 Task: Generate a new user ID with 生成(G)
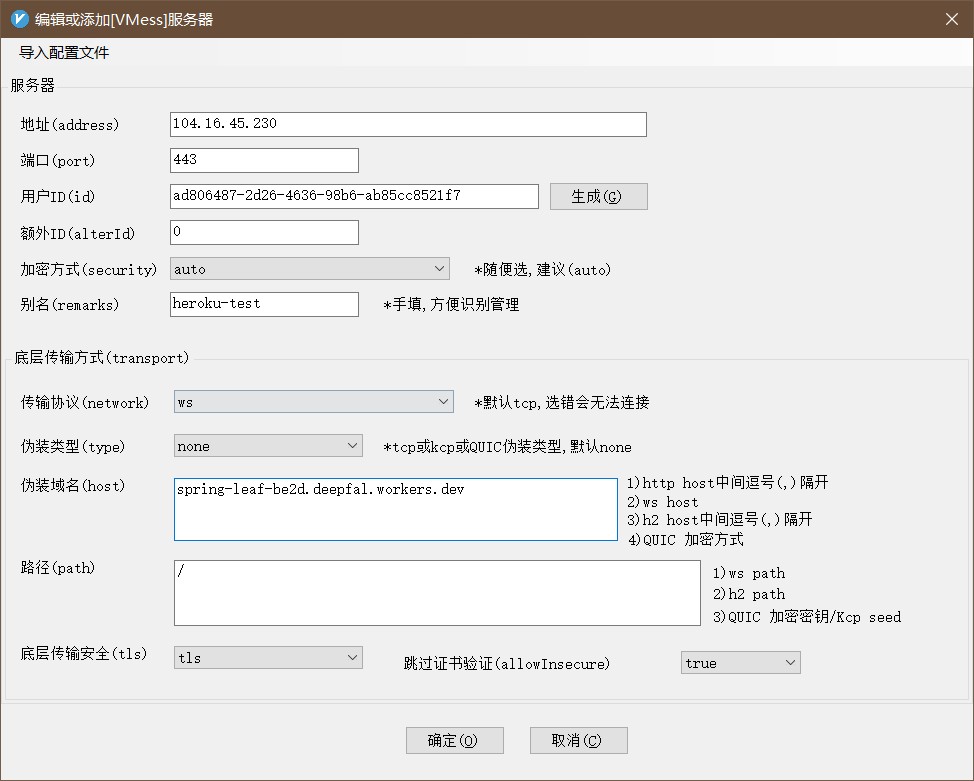tap(599, 196)
